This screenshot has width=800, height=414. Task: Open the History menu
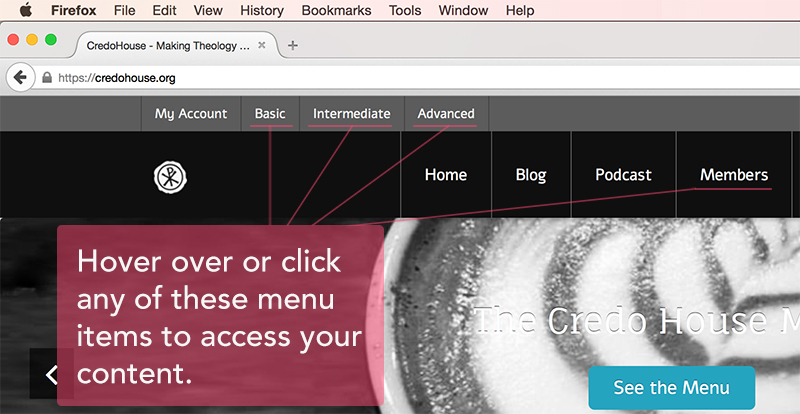[262, 10]
